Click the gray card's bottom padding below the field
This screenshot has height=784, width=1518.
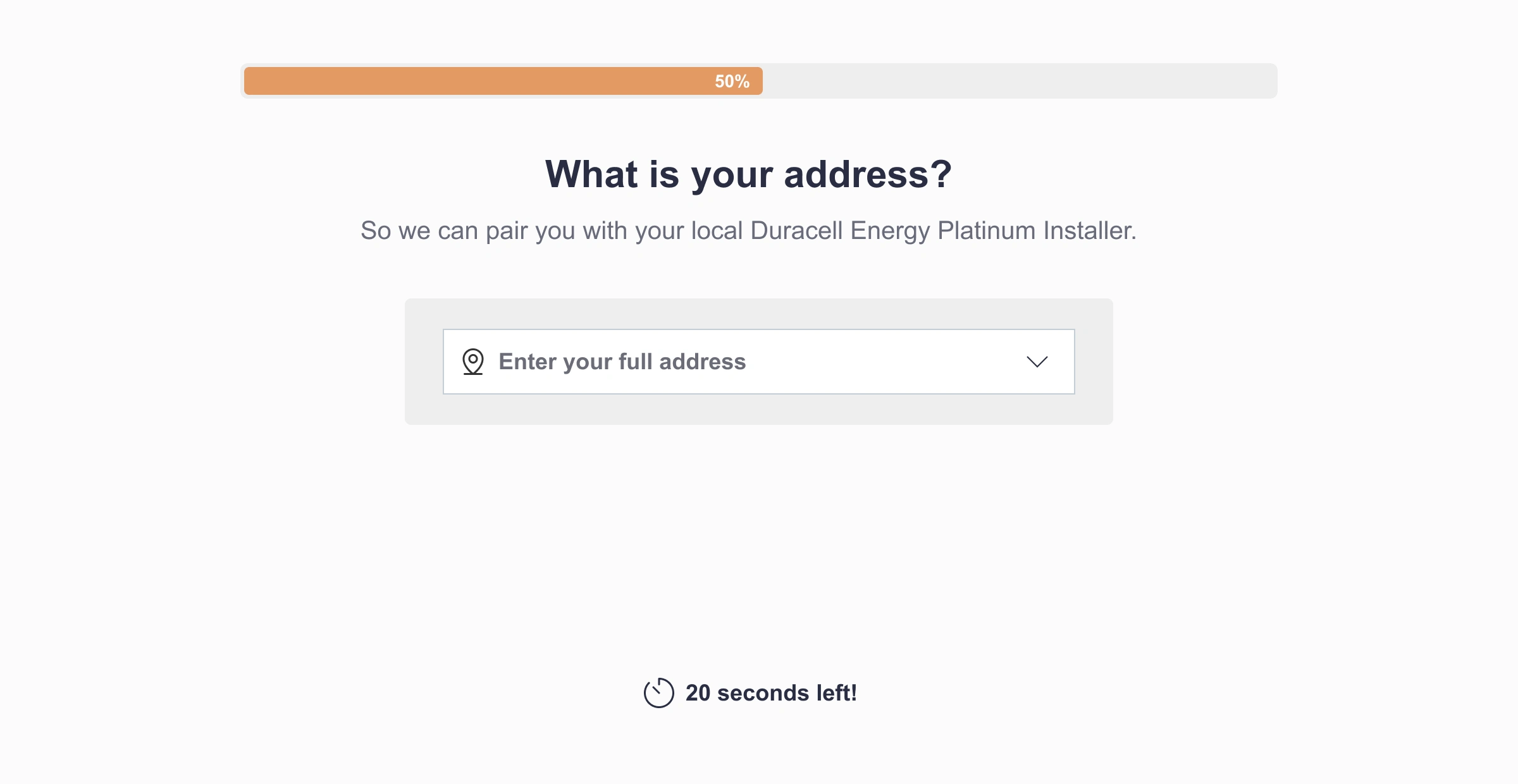[758, 410]
